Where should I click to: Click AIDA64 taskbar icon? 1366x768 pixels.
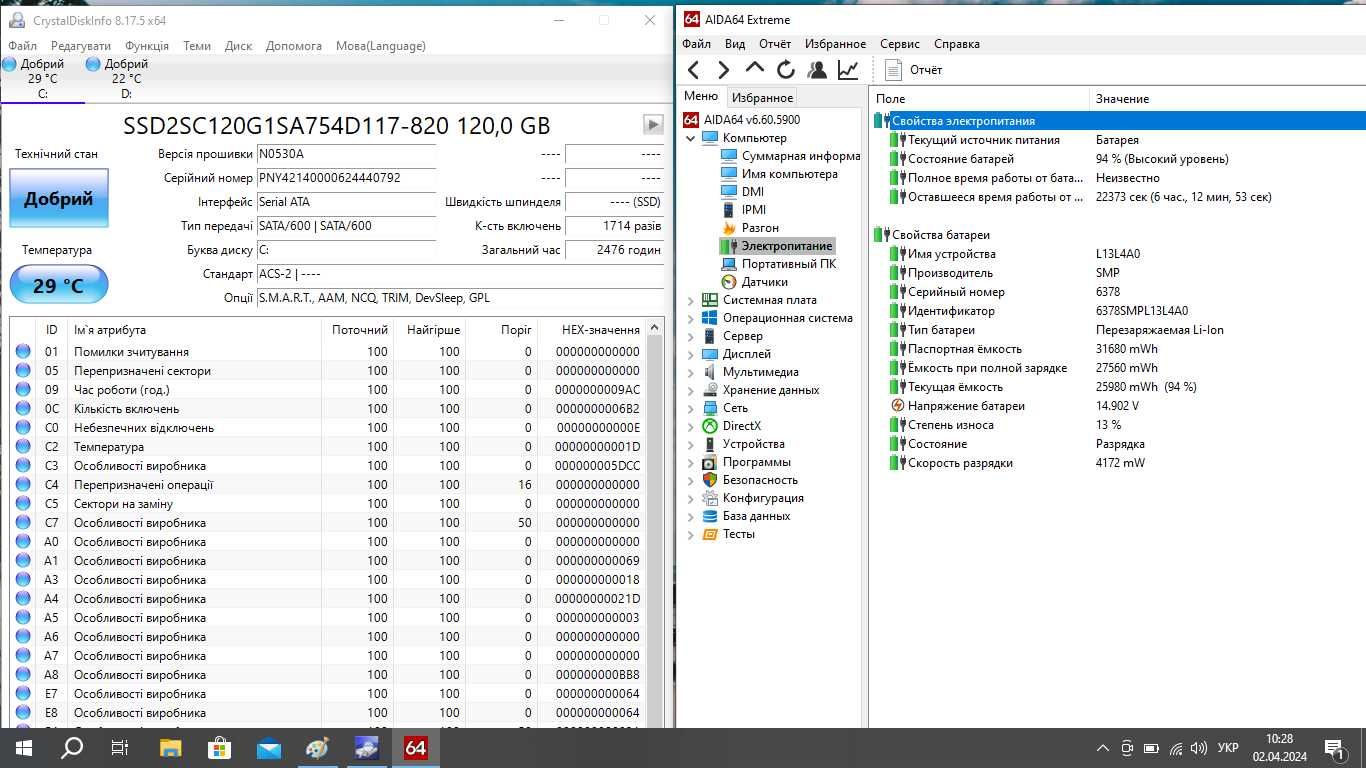tap(415, 747)
